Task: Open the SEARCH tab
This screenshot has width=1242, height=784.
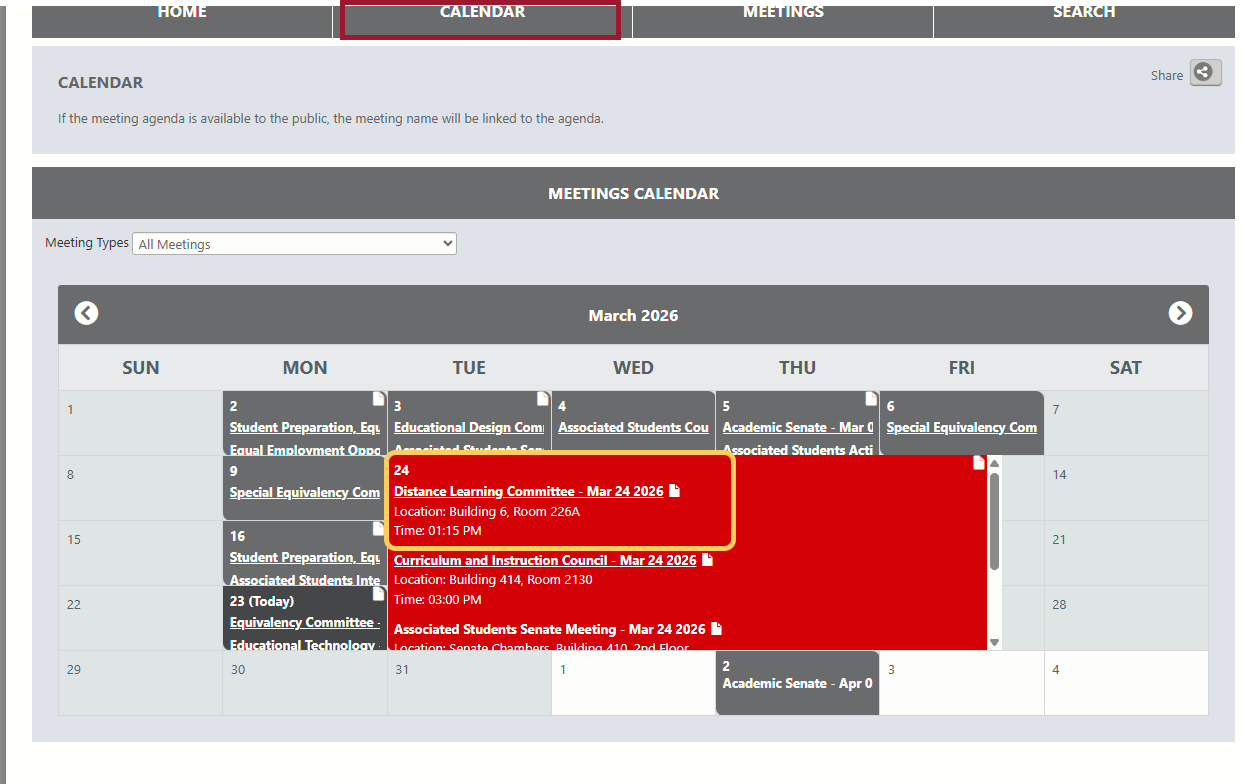Action: [x=1084, y=12]
